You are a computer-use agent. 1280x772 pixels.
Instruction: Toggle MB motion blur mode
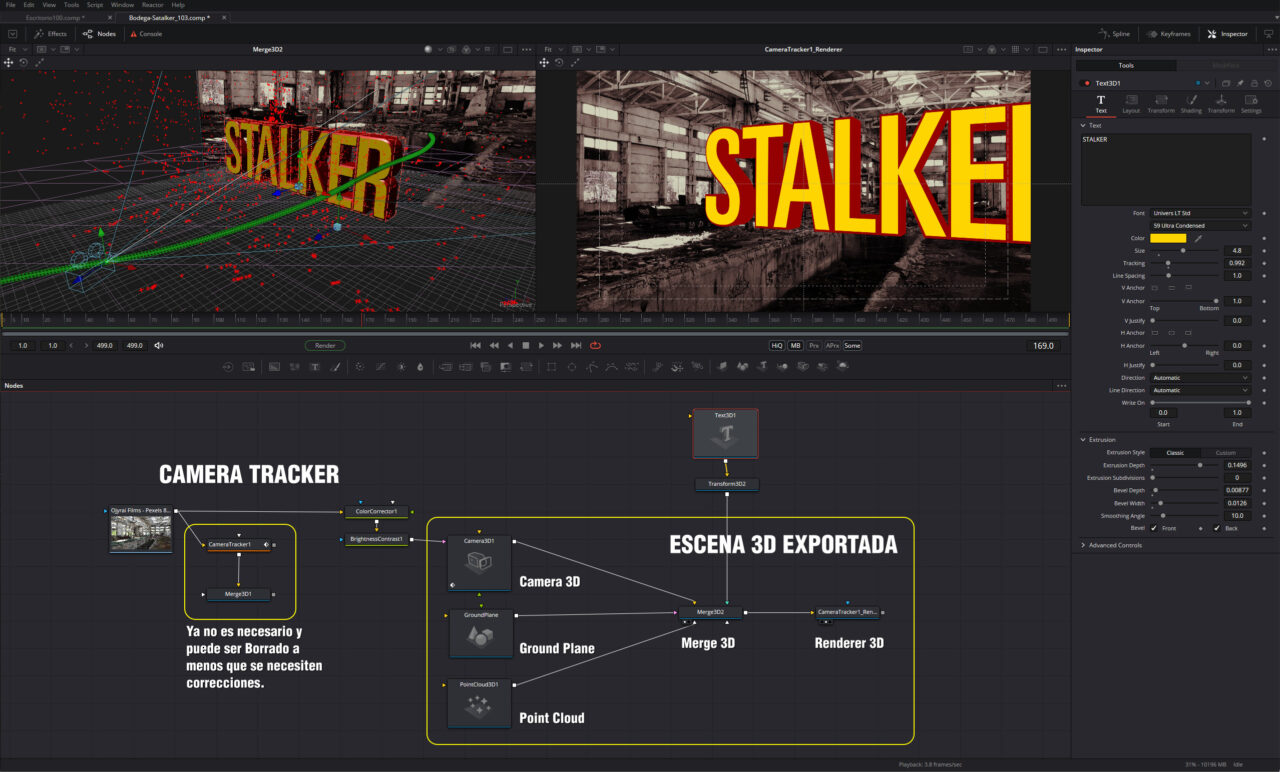tap(795, 345)
